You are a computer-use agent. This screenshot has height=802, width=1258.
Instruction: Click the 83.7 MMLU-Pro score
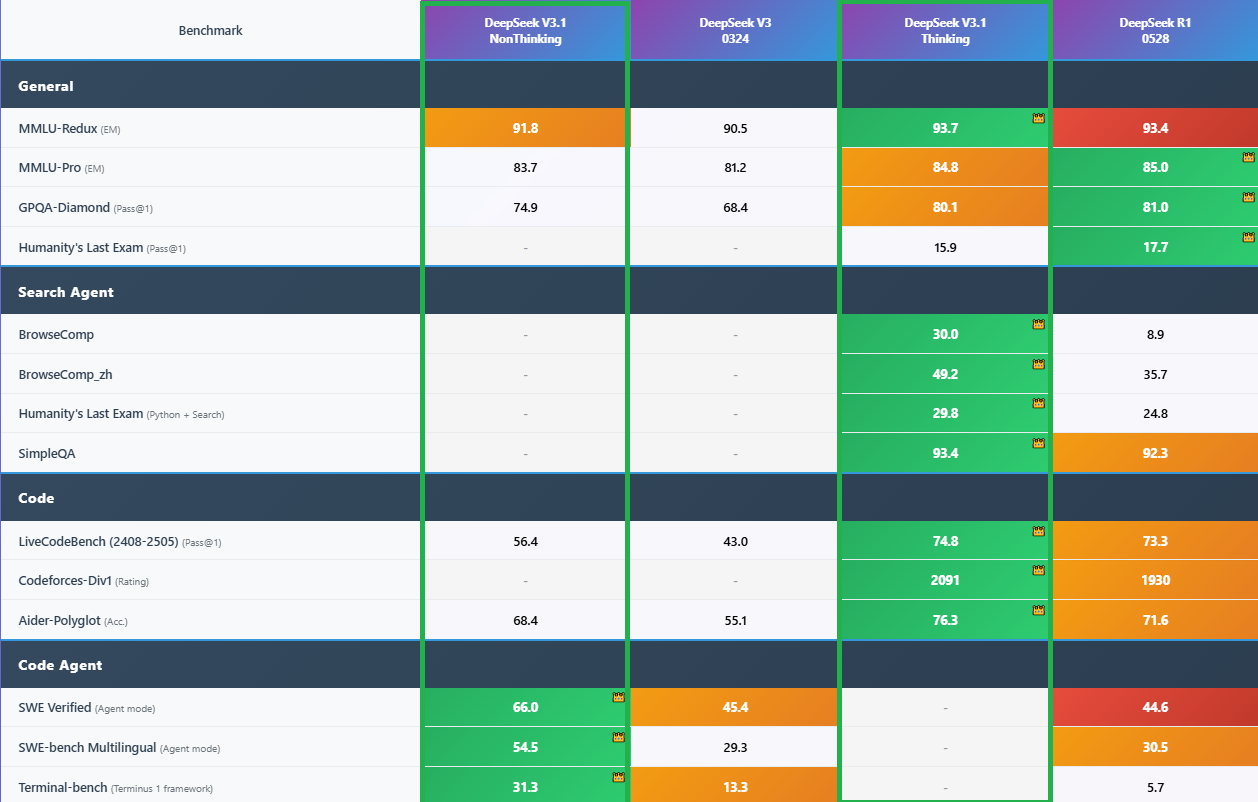coord(525,168)
